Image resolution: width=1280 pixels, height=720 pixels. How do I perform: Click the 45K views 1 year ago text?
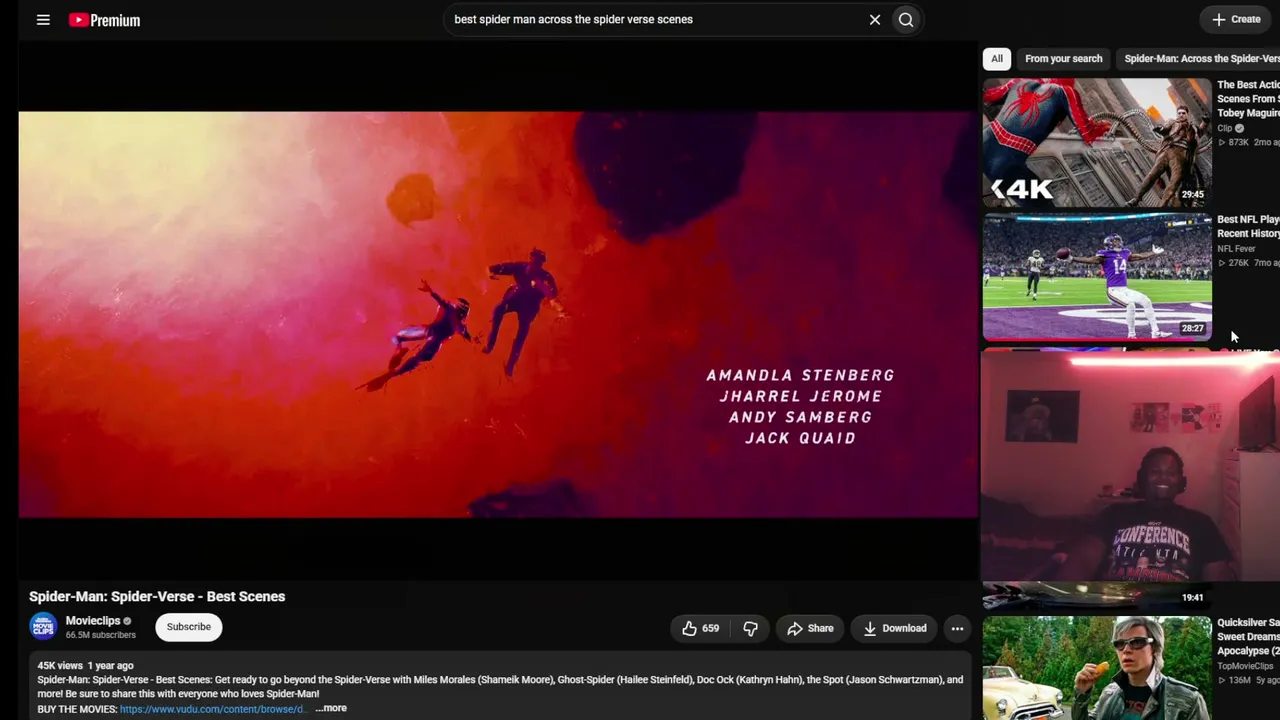[x=85, y=665]
